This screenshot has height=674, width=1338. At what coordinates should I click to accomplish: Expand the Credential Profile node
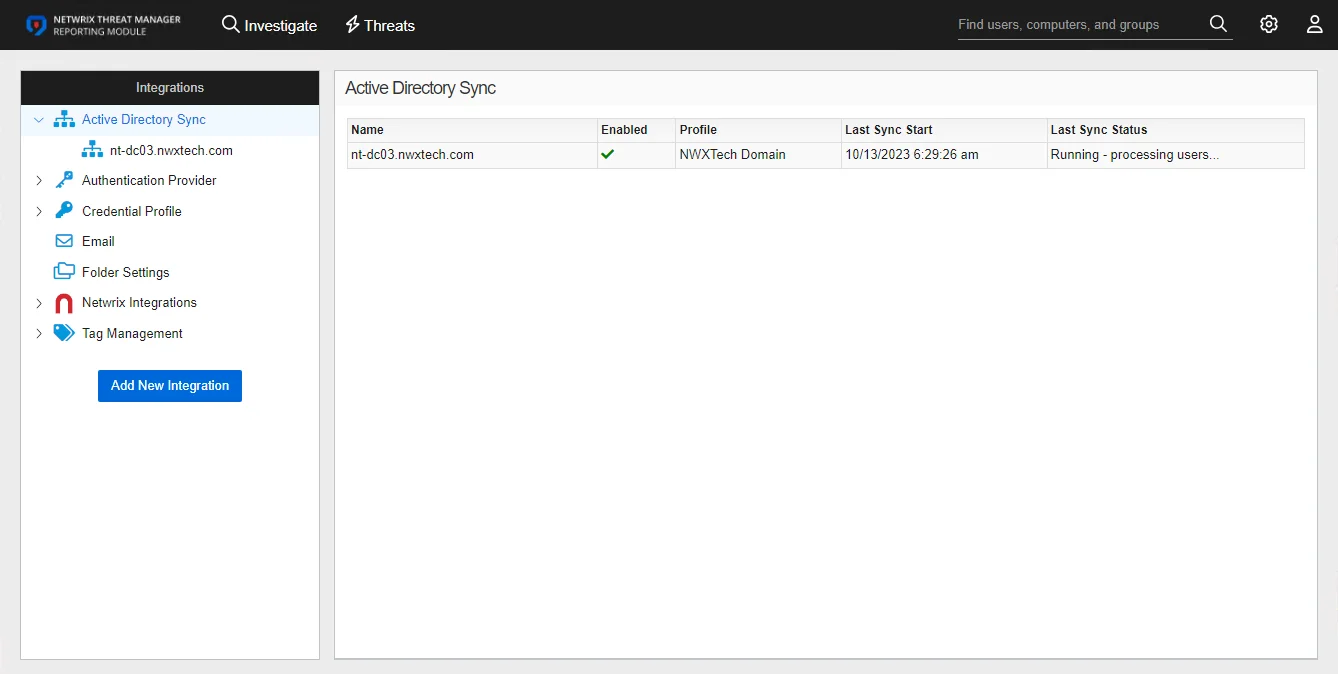39,211
